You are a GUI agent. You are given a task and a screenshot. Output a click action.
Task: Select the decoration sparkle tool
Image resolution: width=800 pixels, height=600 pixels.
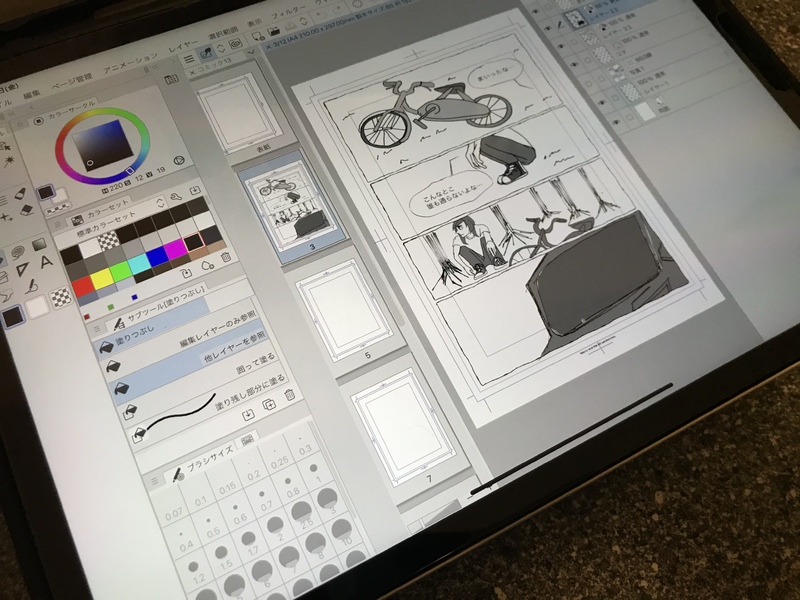6,218
